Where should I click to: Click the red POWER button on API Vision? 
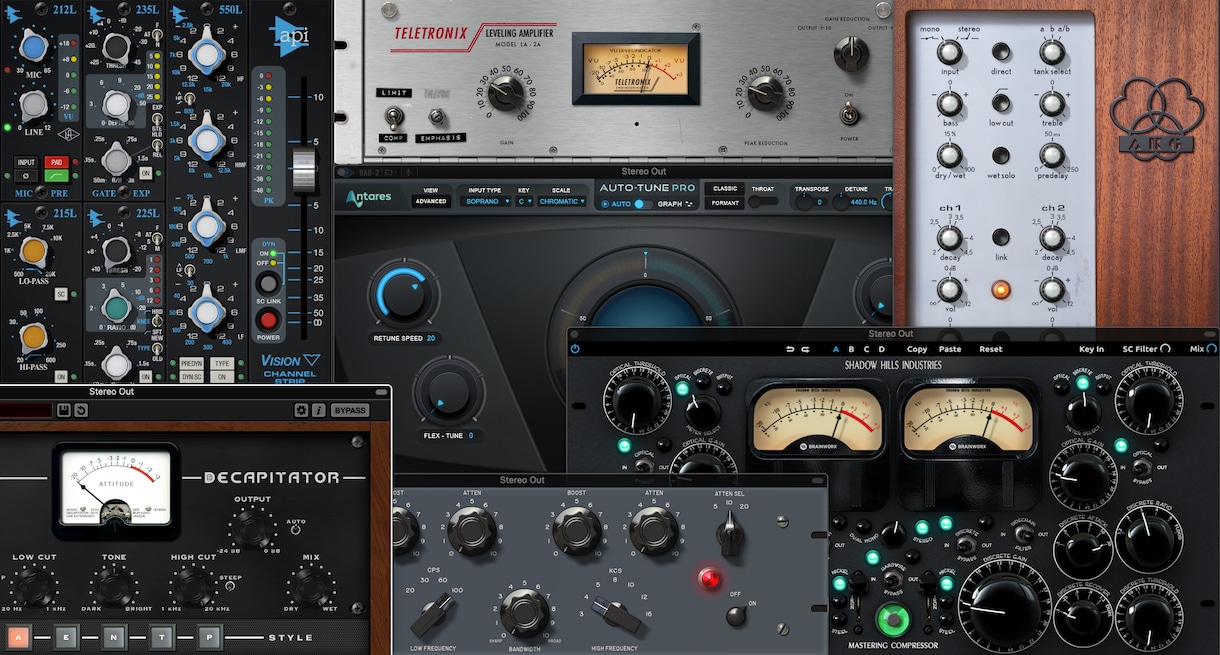[268, 320]
